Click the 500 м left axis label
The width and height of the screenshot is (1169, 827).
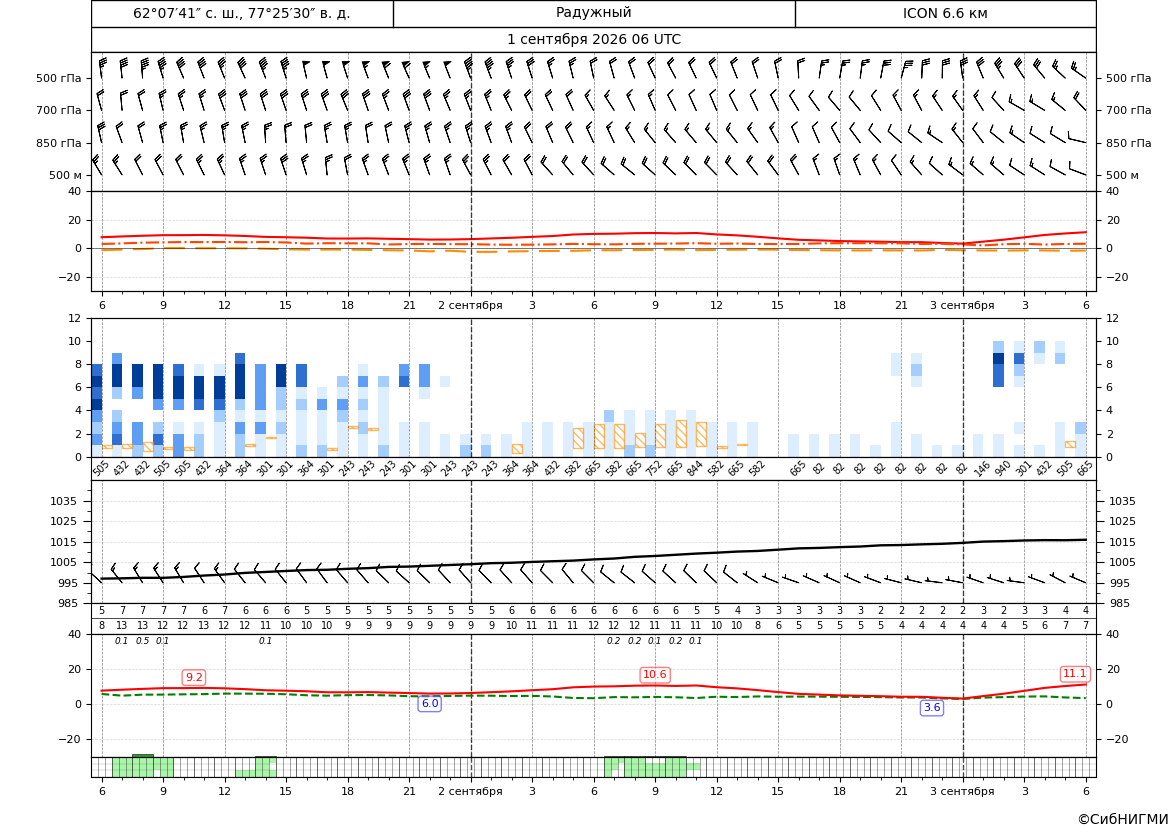[x=66, y=175]
